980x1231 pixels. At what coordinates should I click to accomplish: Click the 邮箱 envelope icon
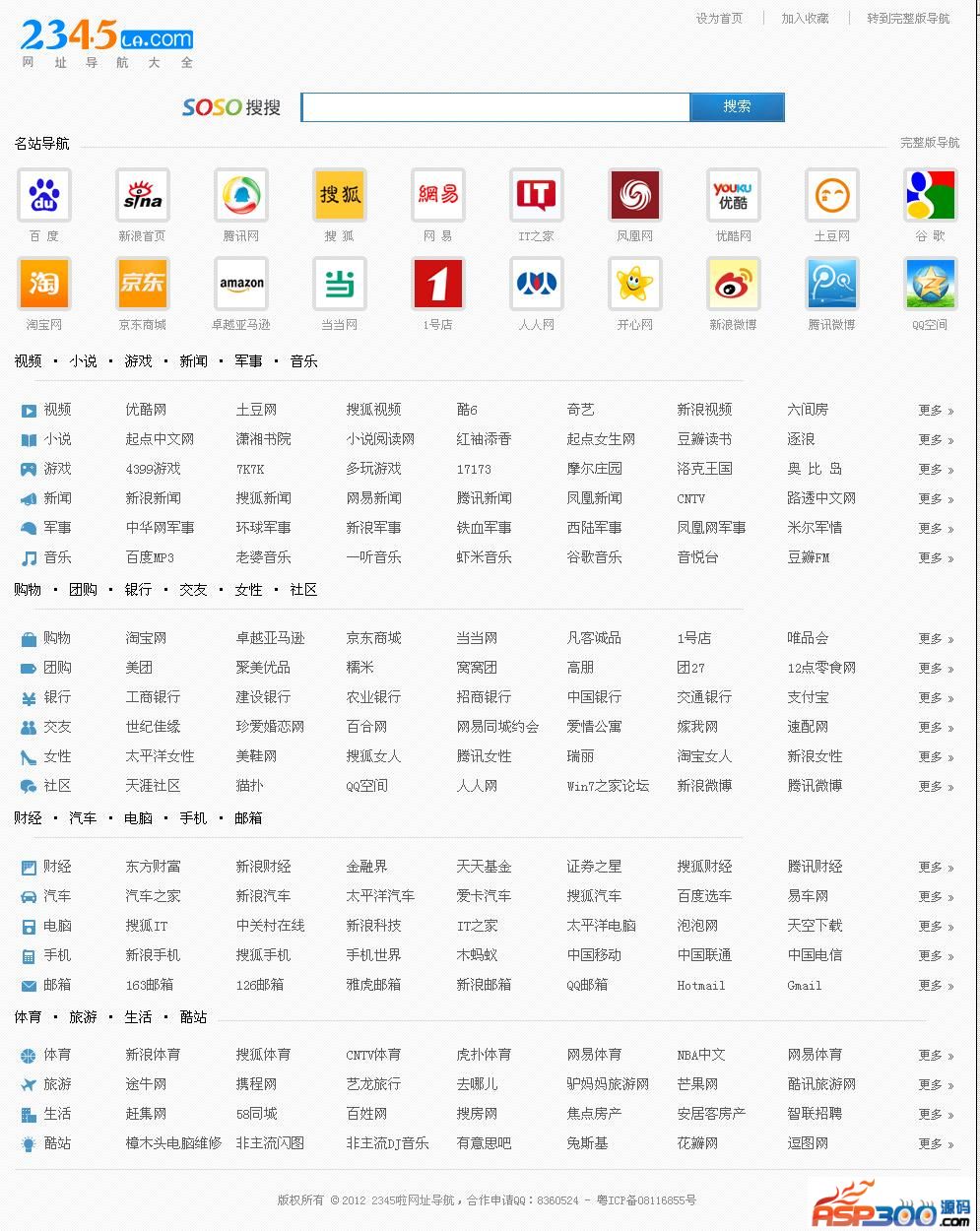coord(29,986)
